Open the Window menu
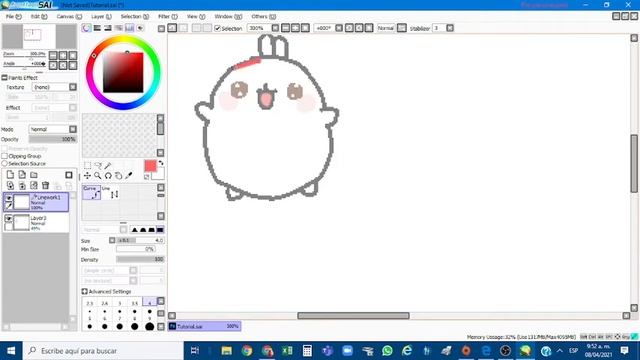Screen dimensions: 640x360 point(228,16)
